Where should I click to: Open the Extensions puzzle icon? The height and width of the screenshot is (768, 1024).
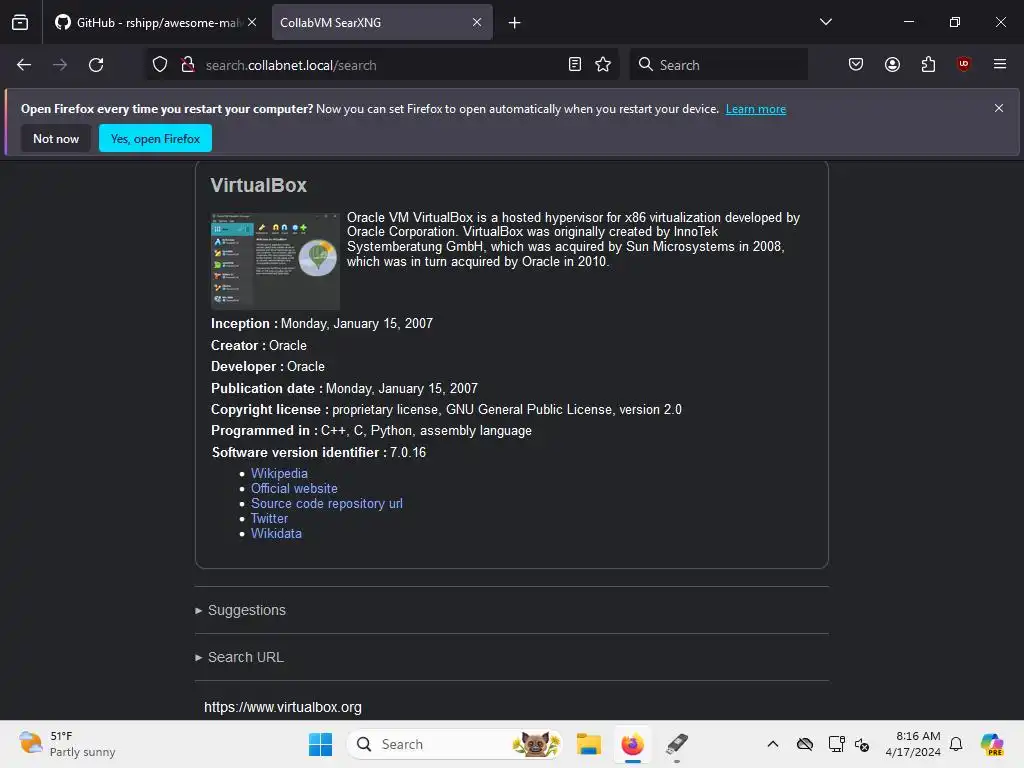(928, 65)
